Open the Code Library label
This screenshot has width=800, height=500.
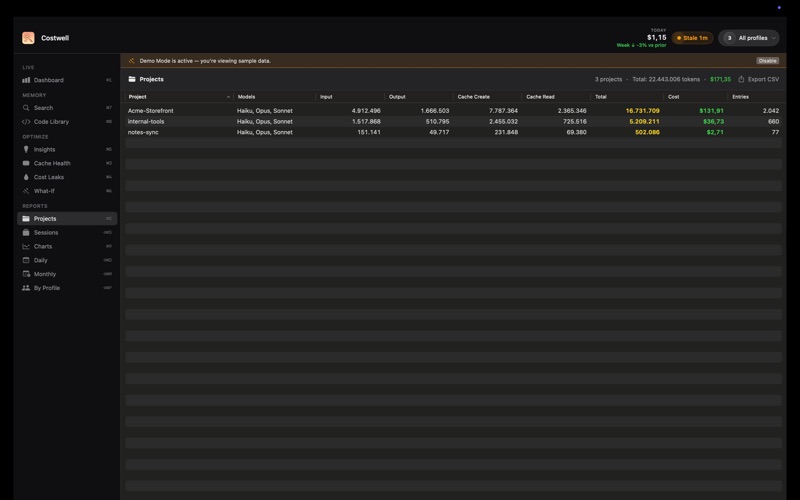tap(52, 121)
